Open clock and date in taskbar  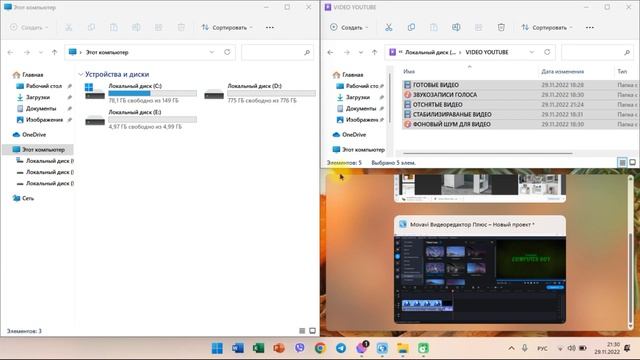(x=607, y=348)
